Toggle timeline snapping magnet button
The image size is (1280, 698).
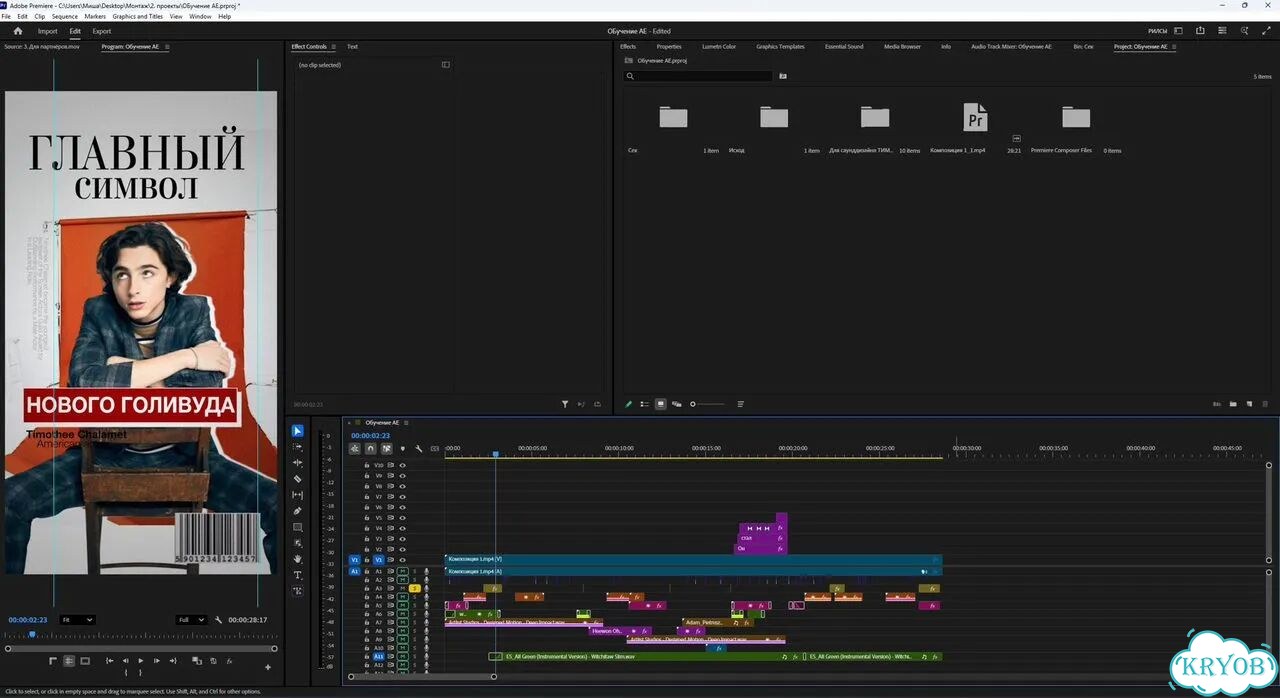point(370,449)
